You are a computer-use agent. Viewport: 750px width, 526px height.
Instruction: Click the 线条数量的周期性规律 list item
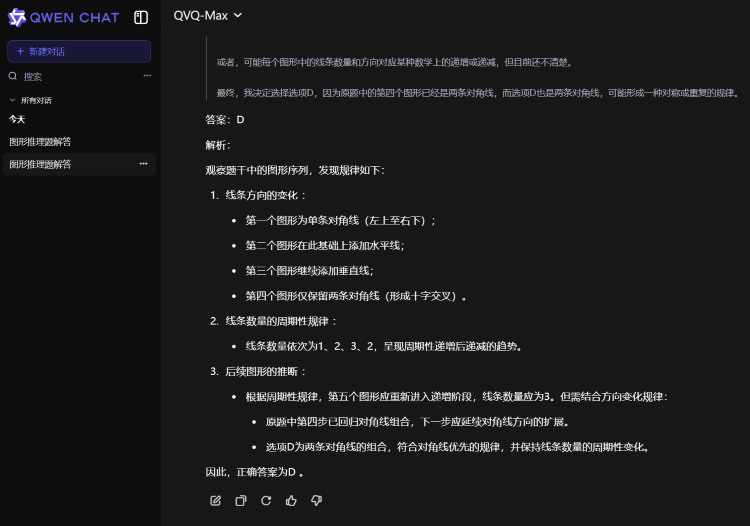(281, 321)
